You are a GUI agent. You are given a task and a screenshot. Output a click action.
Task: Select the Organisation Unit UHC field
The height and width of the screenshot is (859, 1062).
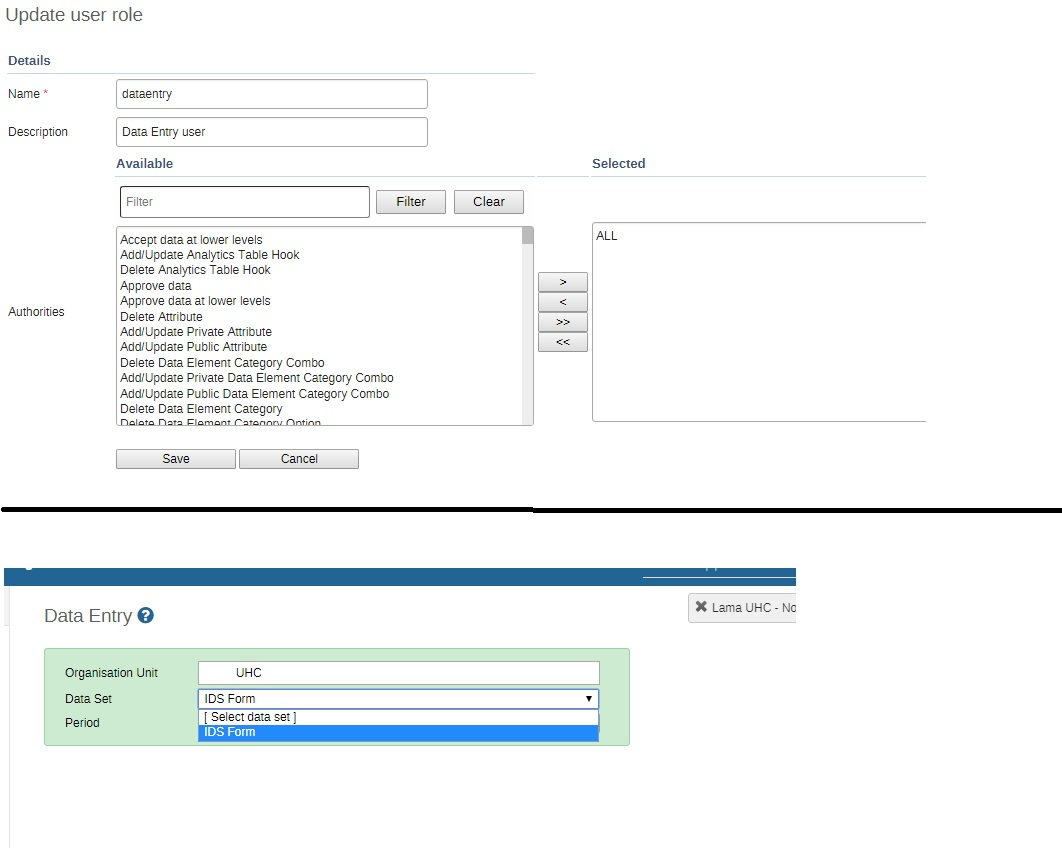pyautogui.click(x=398, y=673)
